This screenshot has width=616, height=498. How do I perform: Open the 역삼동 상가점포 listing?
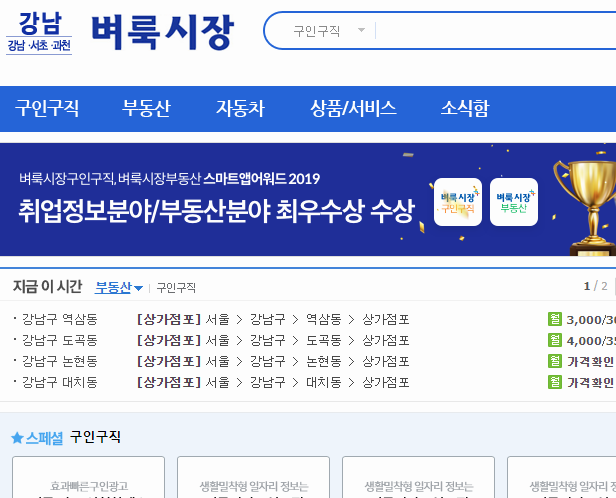(x=273, y=319)
